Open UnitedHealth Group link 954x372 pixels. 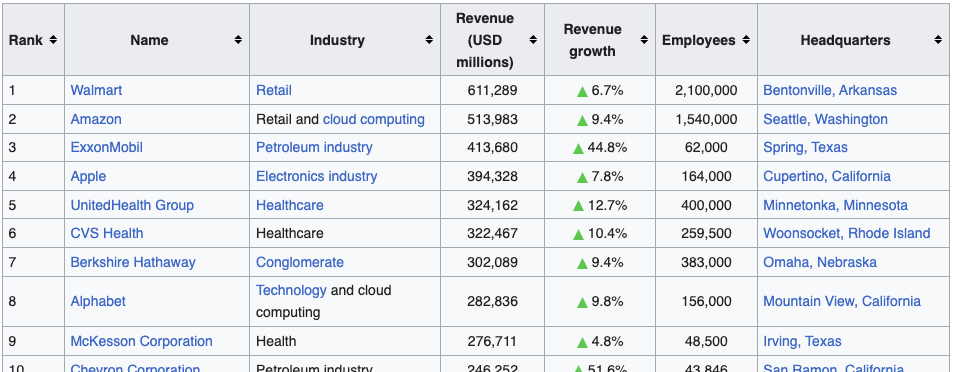(x=132, y=205)
